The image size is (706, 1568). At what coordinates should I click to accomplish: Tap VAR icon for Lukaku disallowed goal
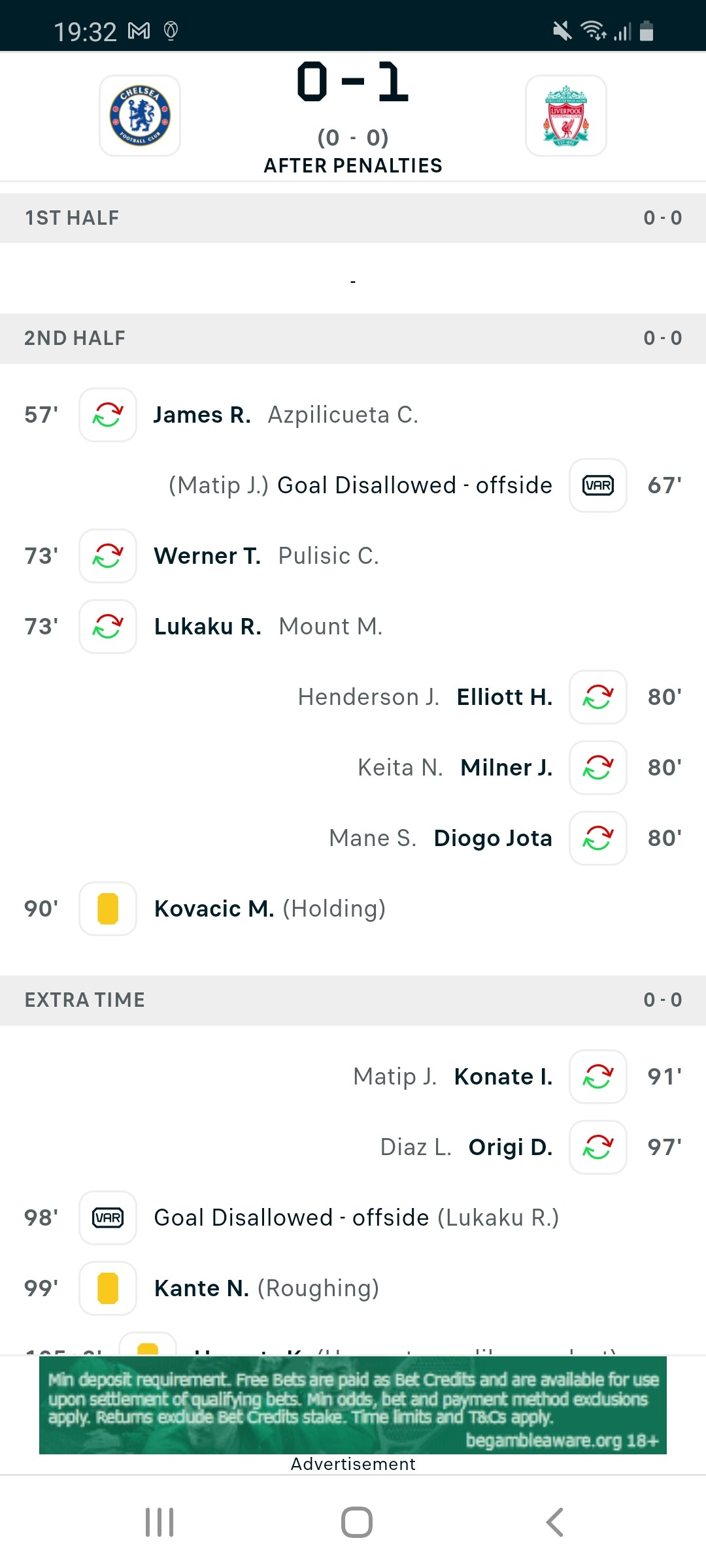(108, 1218)
